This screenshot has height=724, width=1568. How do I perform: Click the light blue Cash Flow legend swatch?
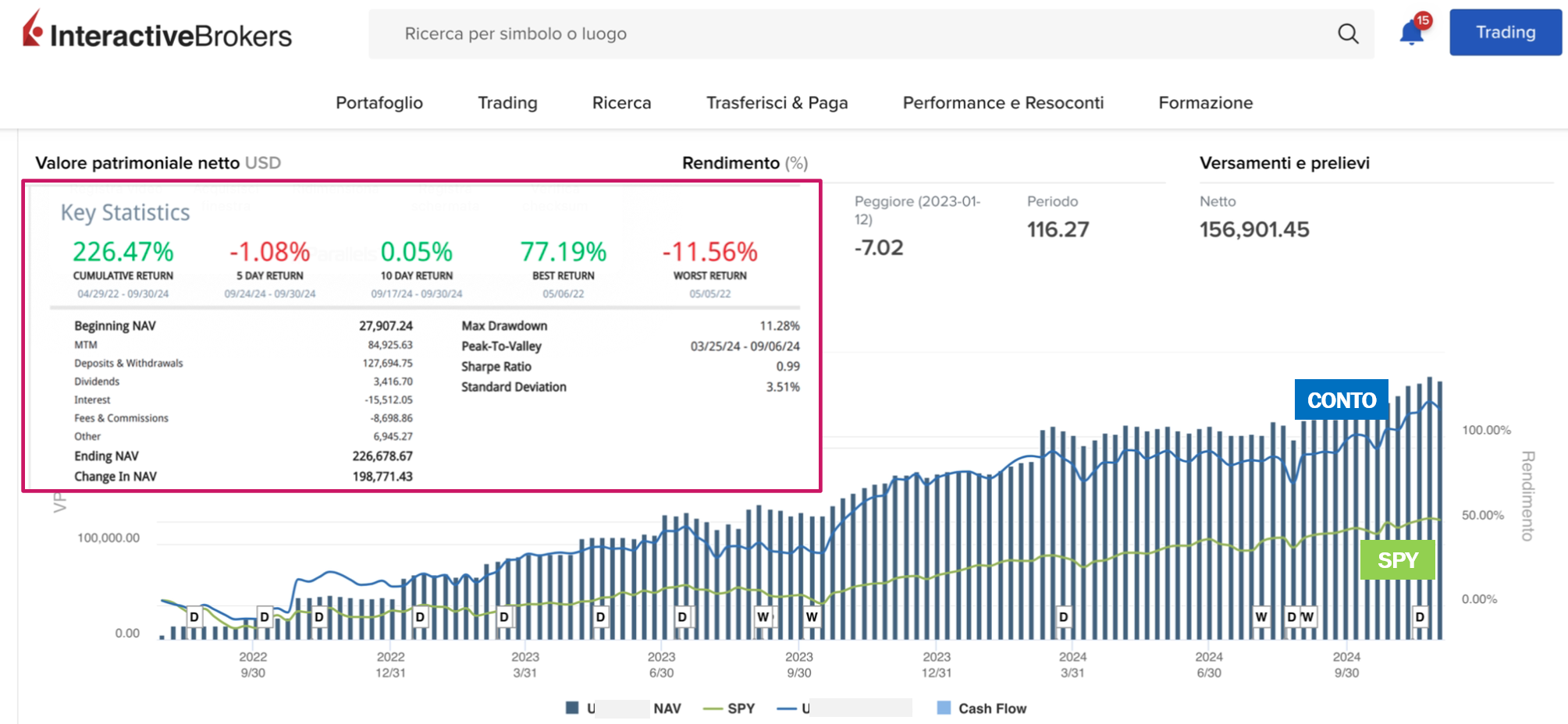[944, 708]
